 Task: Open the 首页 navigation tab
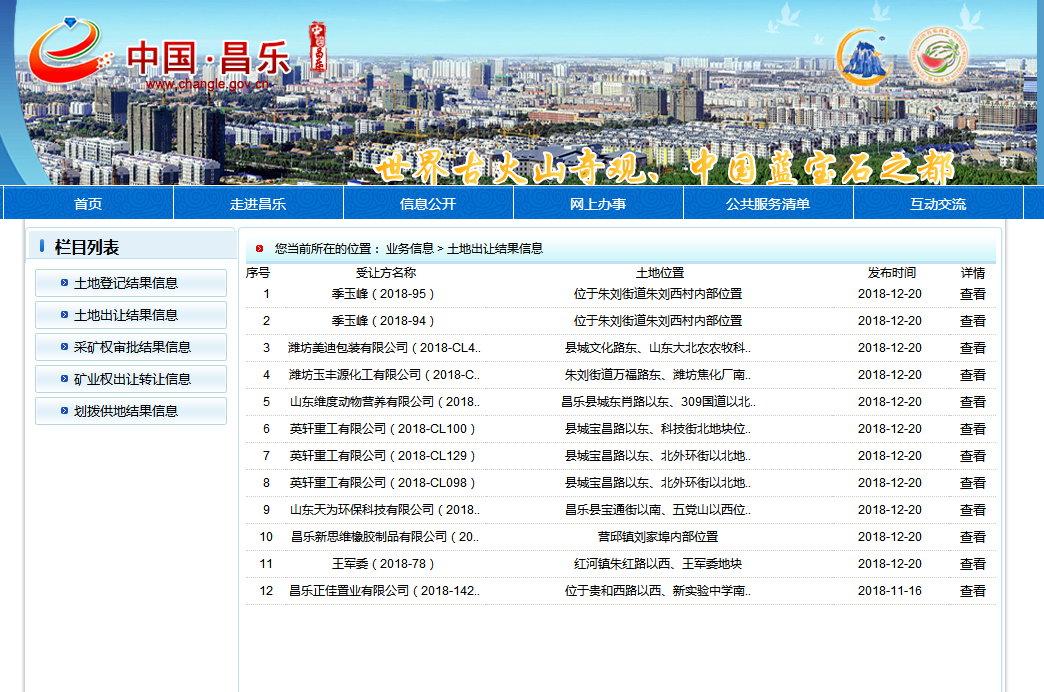click(x=88, y=204)
